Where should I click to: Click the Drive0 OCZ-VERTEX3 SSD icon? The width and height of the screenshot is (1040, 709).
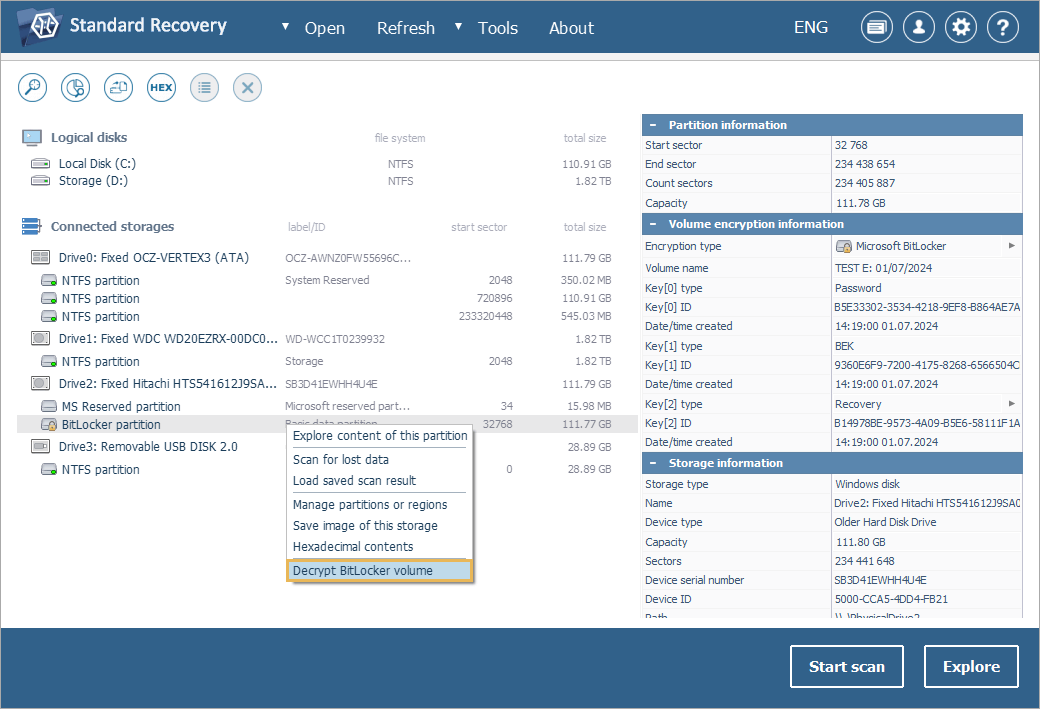click(x=40, y=257)
